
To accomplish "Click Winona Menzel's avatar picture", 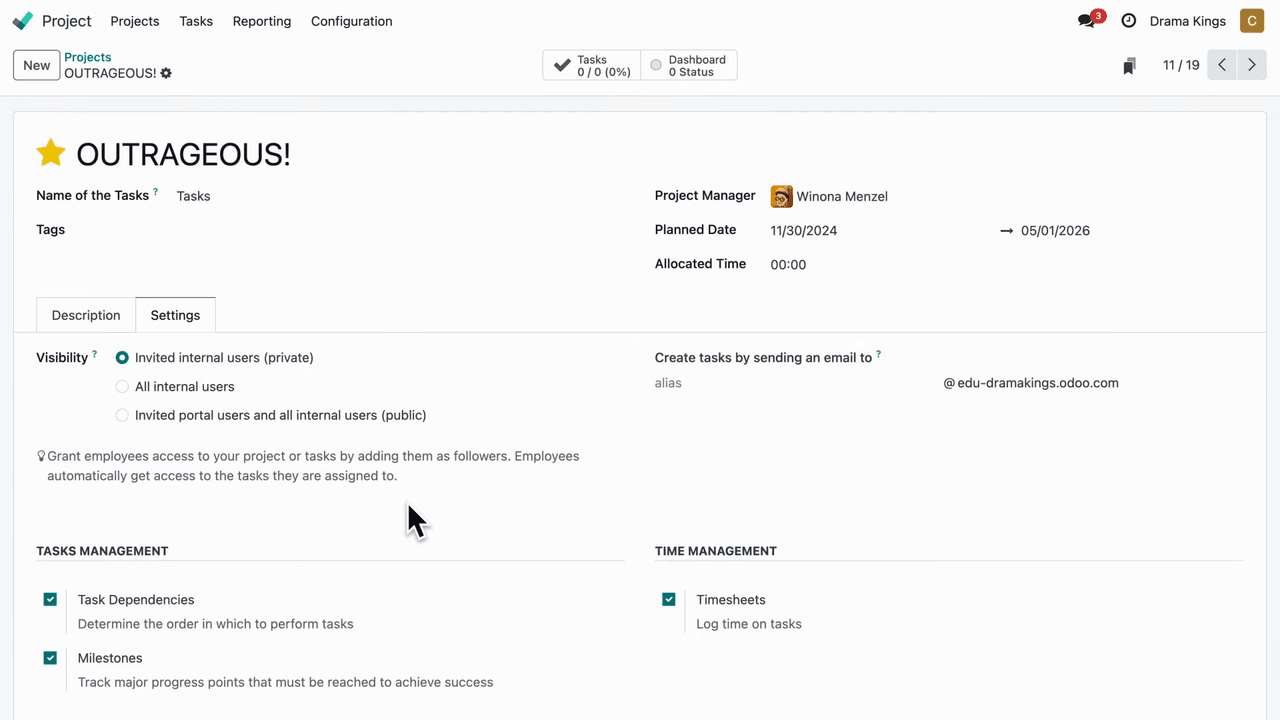I will tap(781, 197).
